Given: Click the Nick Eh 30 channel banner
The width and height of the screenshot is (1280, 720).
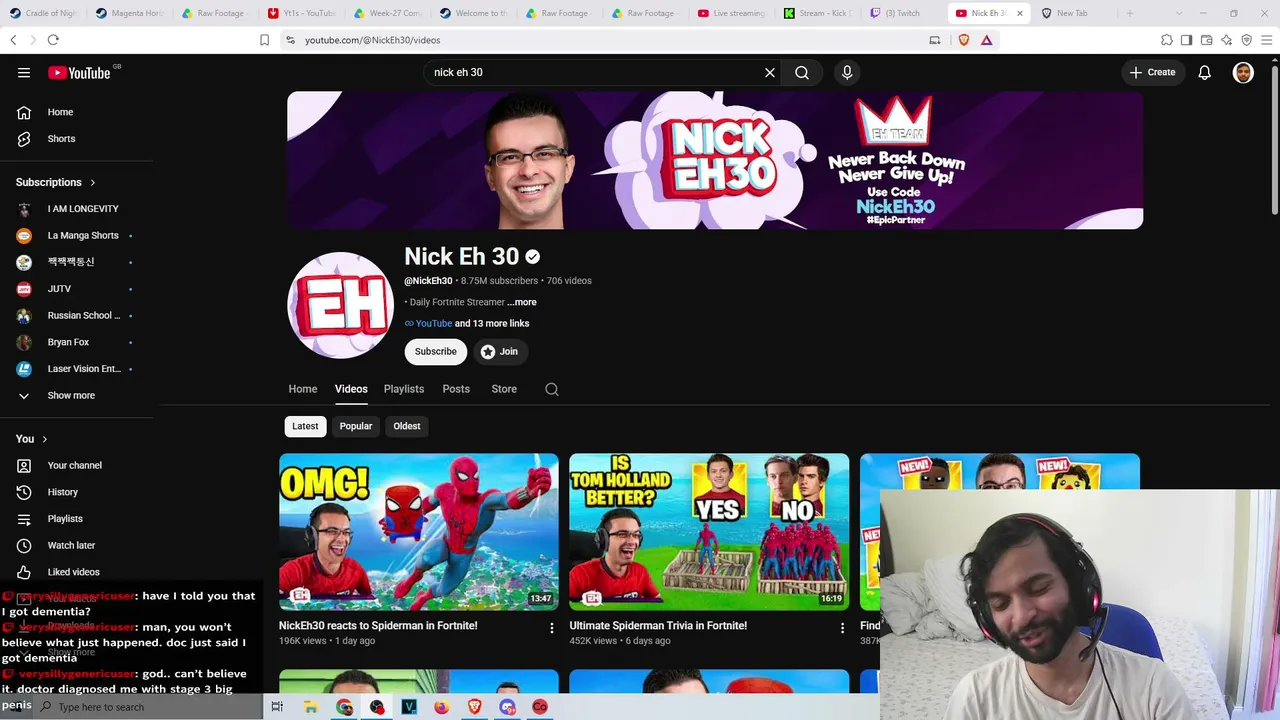Looking at the screenshot, I should click(x=715, y=160).
